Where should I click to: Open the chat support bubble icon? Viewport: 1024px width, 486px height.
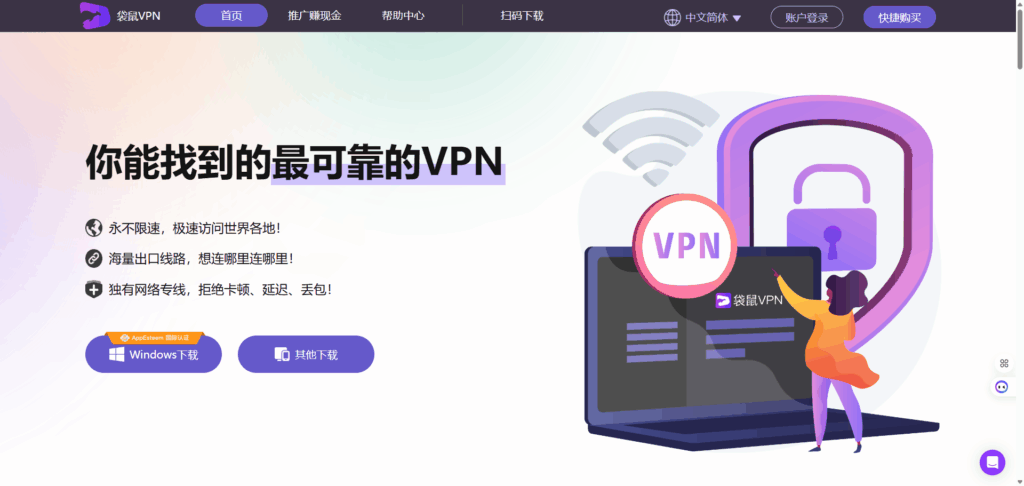click(x=992, y=462)
